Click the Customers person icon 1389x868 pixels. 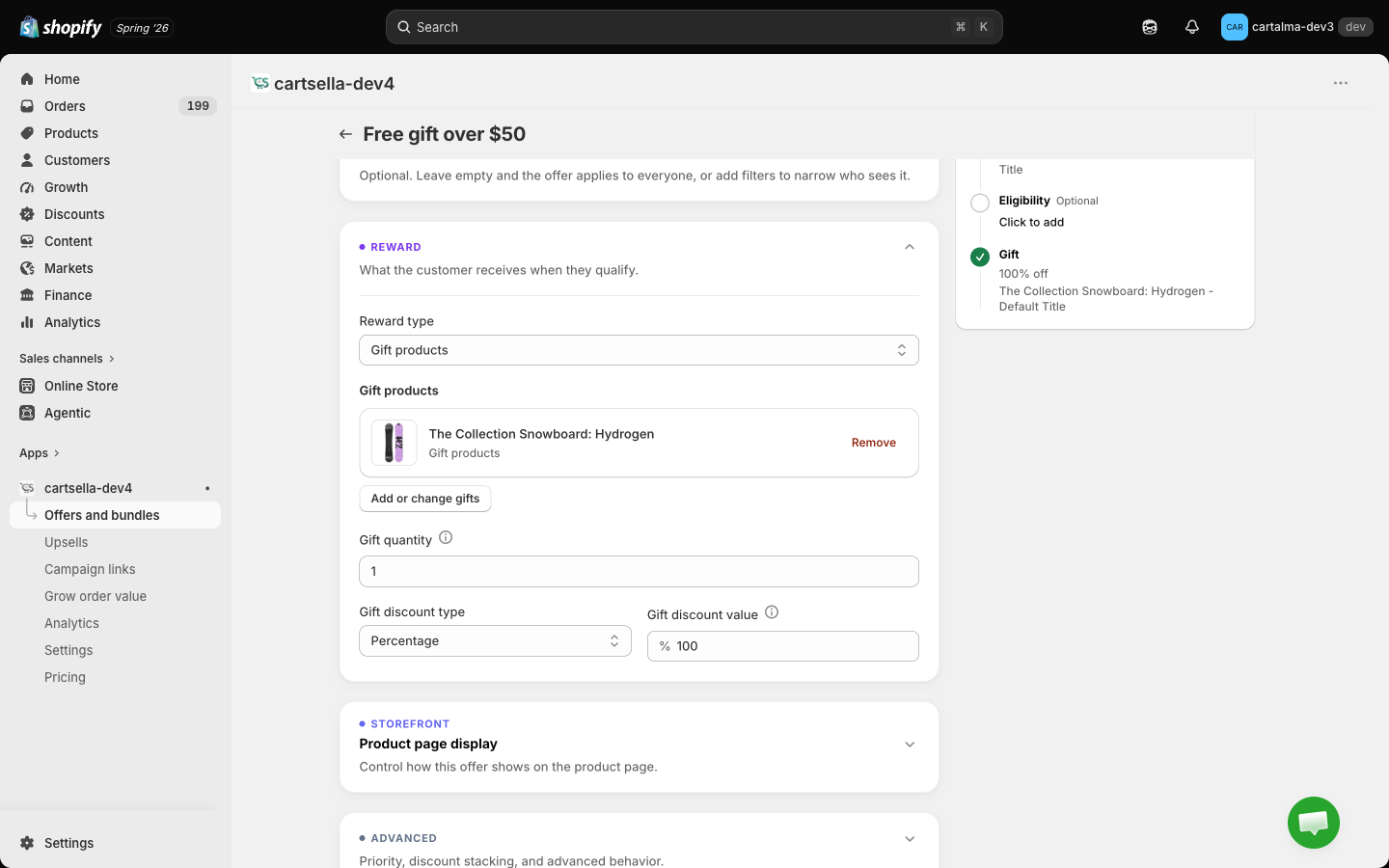point(27,160)
